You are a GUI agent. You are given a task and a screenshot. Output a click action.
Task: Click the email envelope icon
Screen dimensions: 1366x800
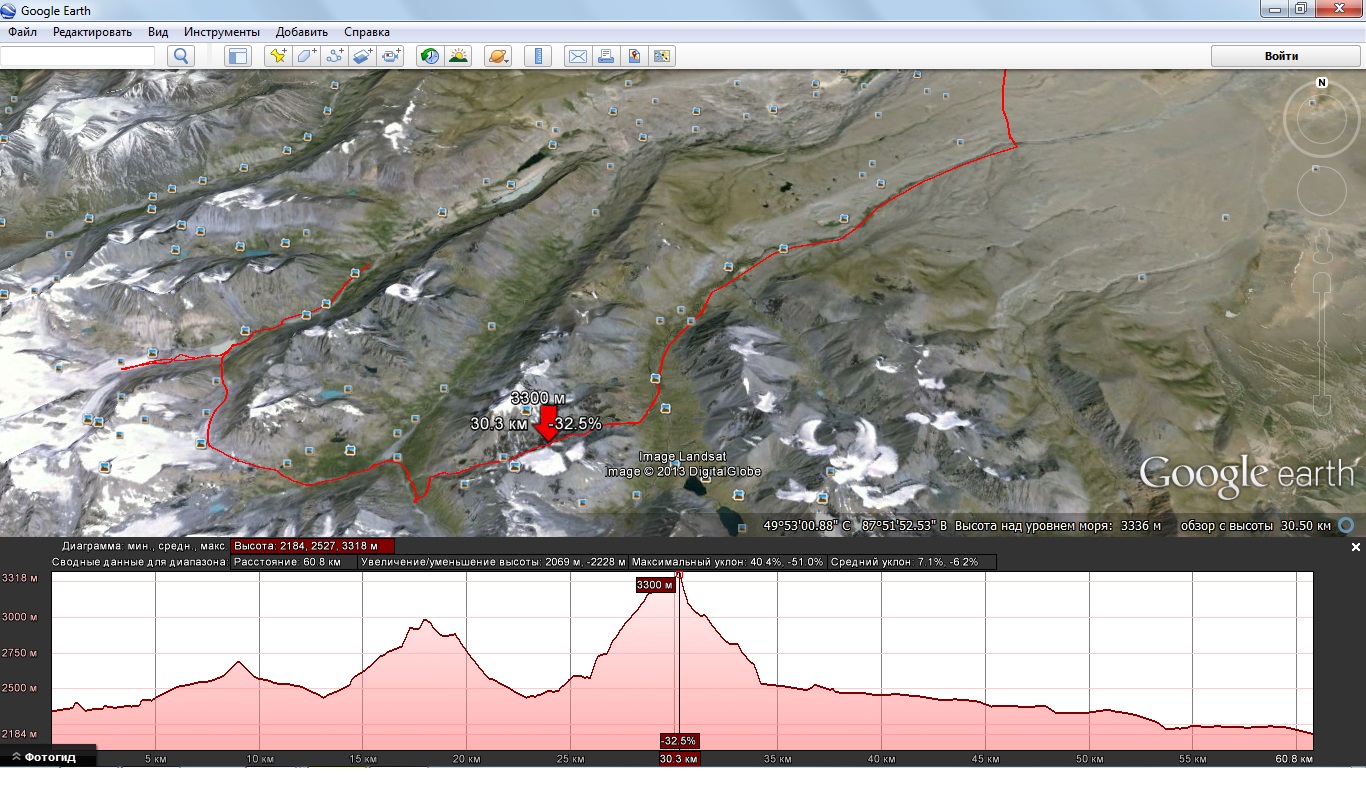coord(577,56)
